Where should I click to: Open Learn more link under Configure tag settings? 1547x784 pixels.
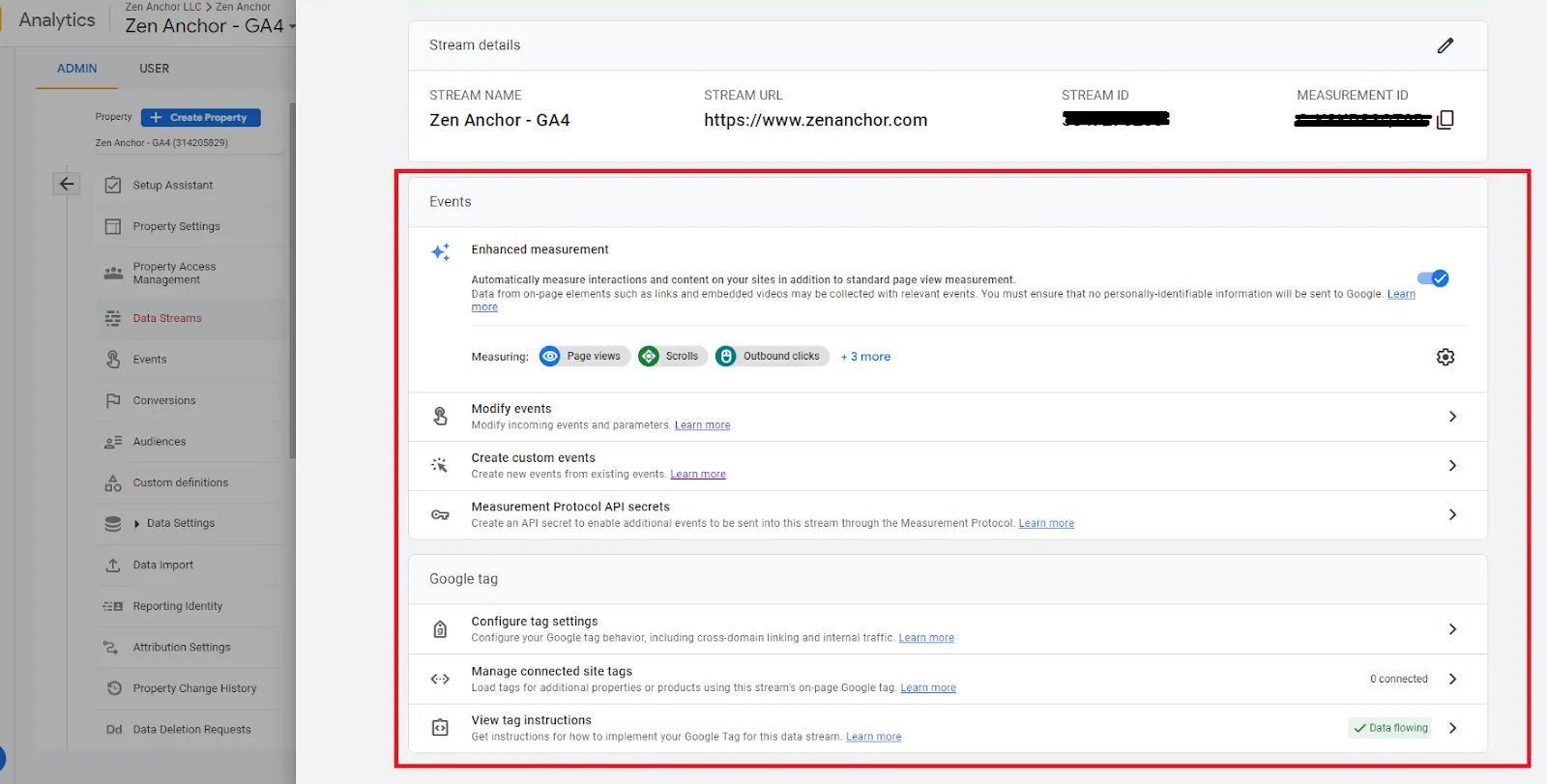click(926, 638)
